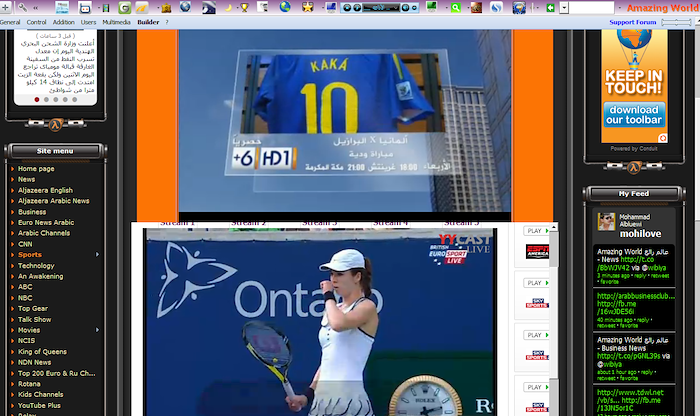
Task: Click the rightmost small round radio player button
Action: [414, 8]
